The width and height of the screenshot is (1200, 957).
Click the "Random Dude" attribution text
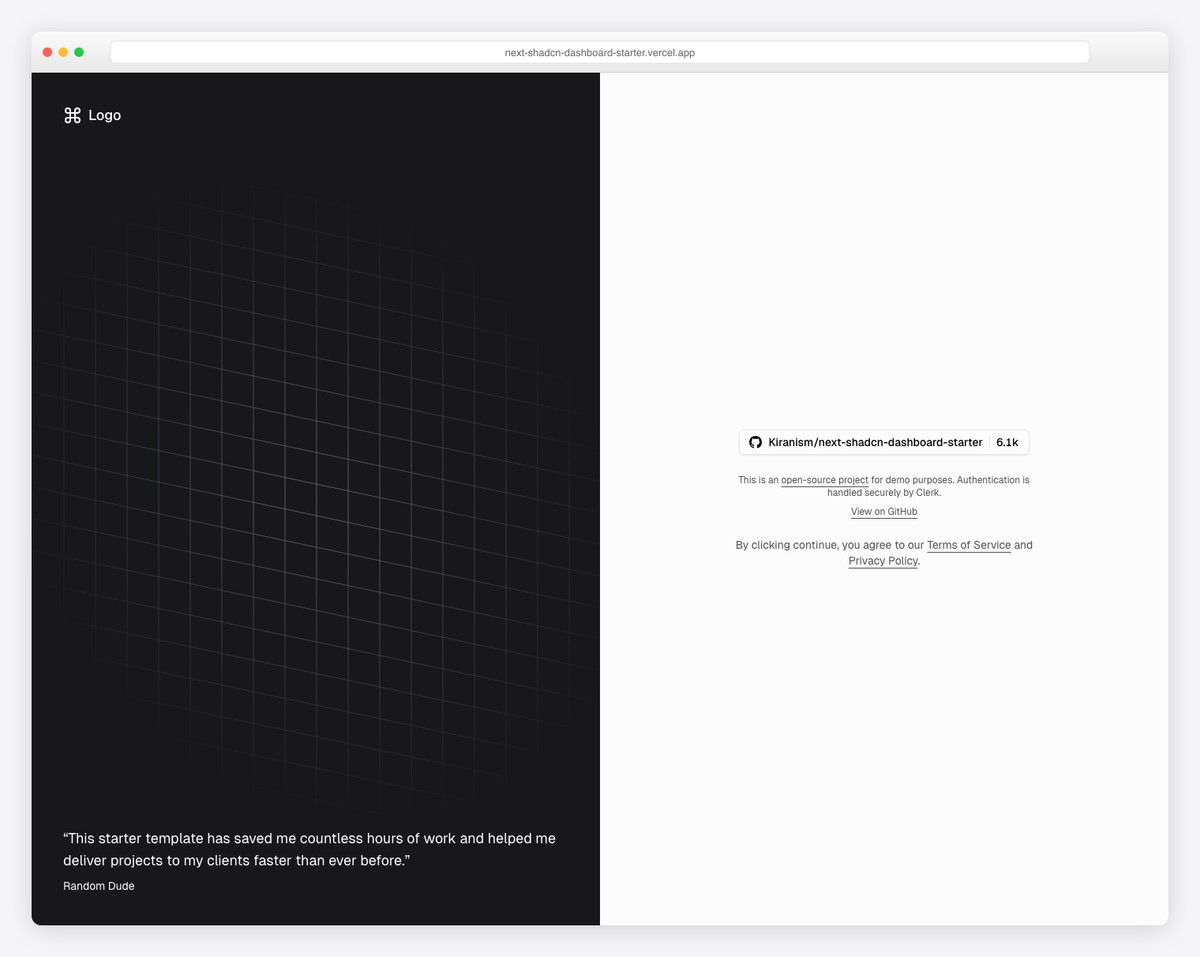pos(98,886)
